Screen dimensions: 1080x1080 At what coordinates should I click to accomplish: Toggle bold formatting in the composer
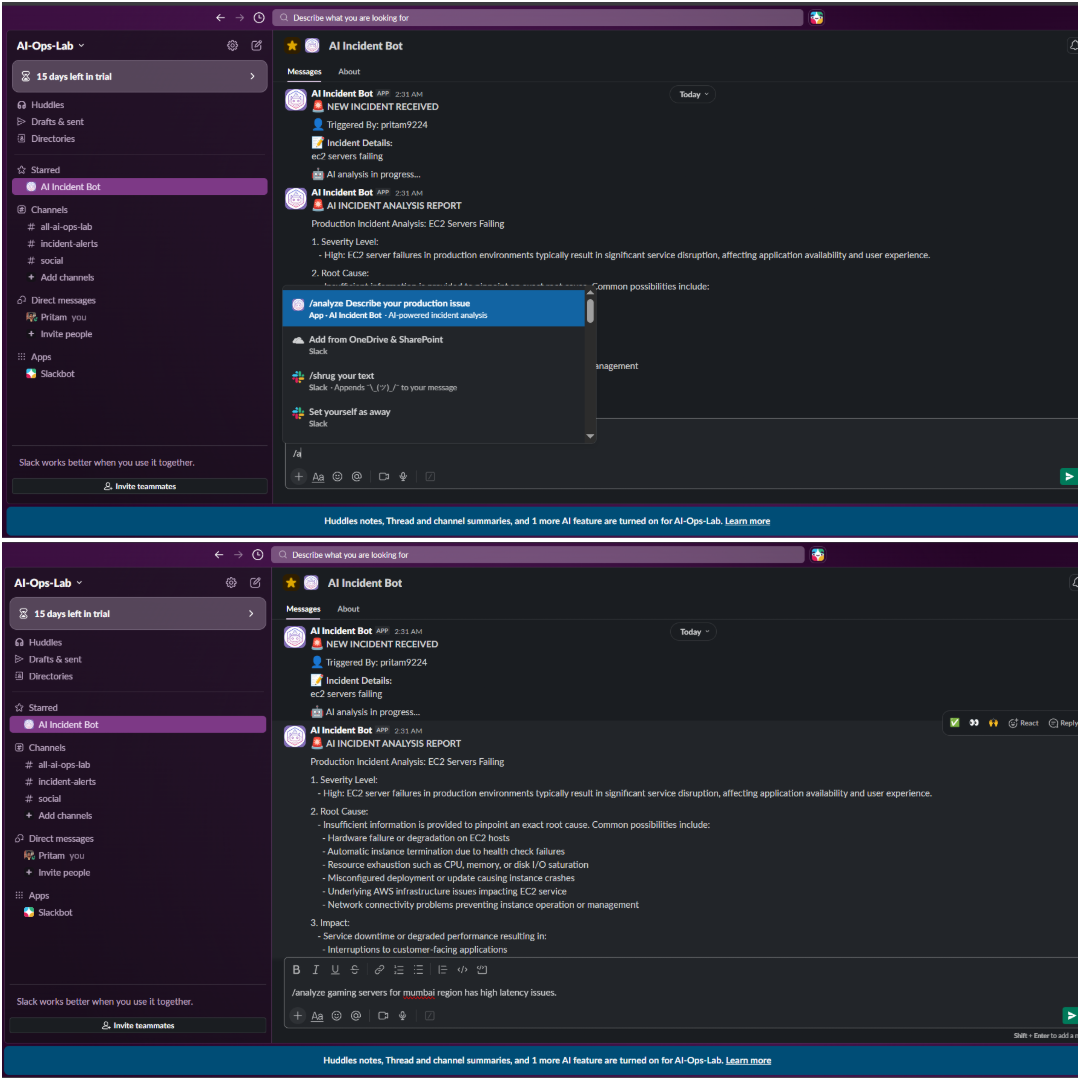click(x=296, y=969)
